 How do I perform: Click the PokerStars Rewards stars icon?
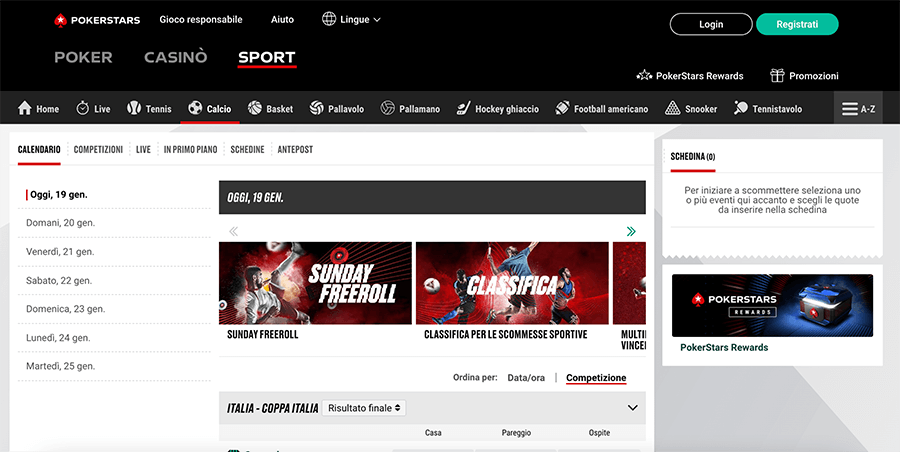pyautogui.click(x=644, y=75)
